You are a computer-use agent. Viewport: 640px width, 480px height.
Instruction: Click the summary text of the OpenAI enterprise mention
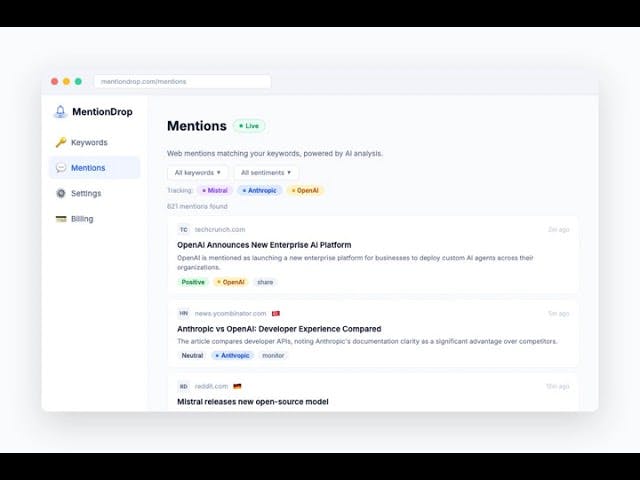[355, 262]
